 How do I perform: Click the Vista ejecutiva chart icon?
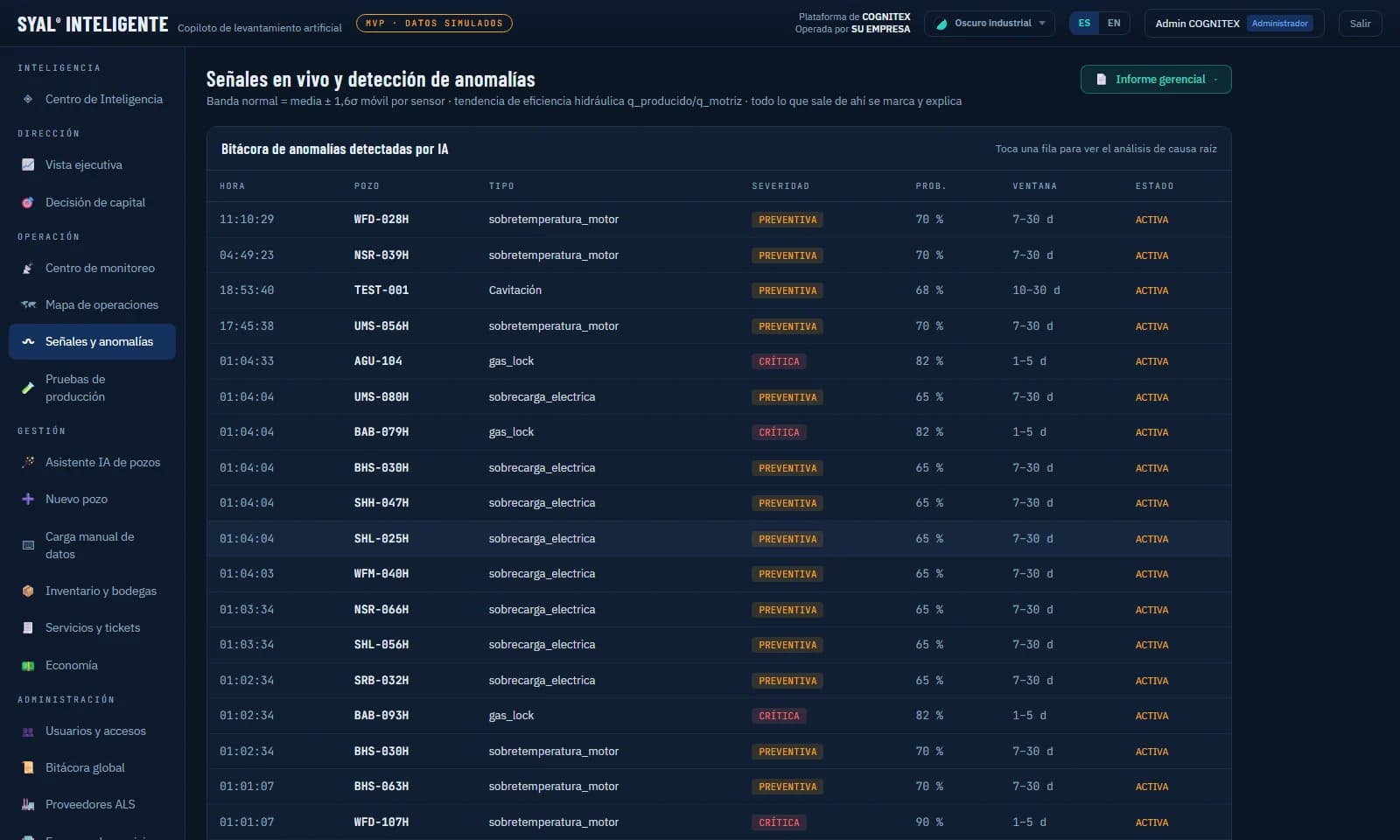click(28, 164)
